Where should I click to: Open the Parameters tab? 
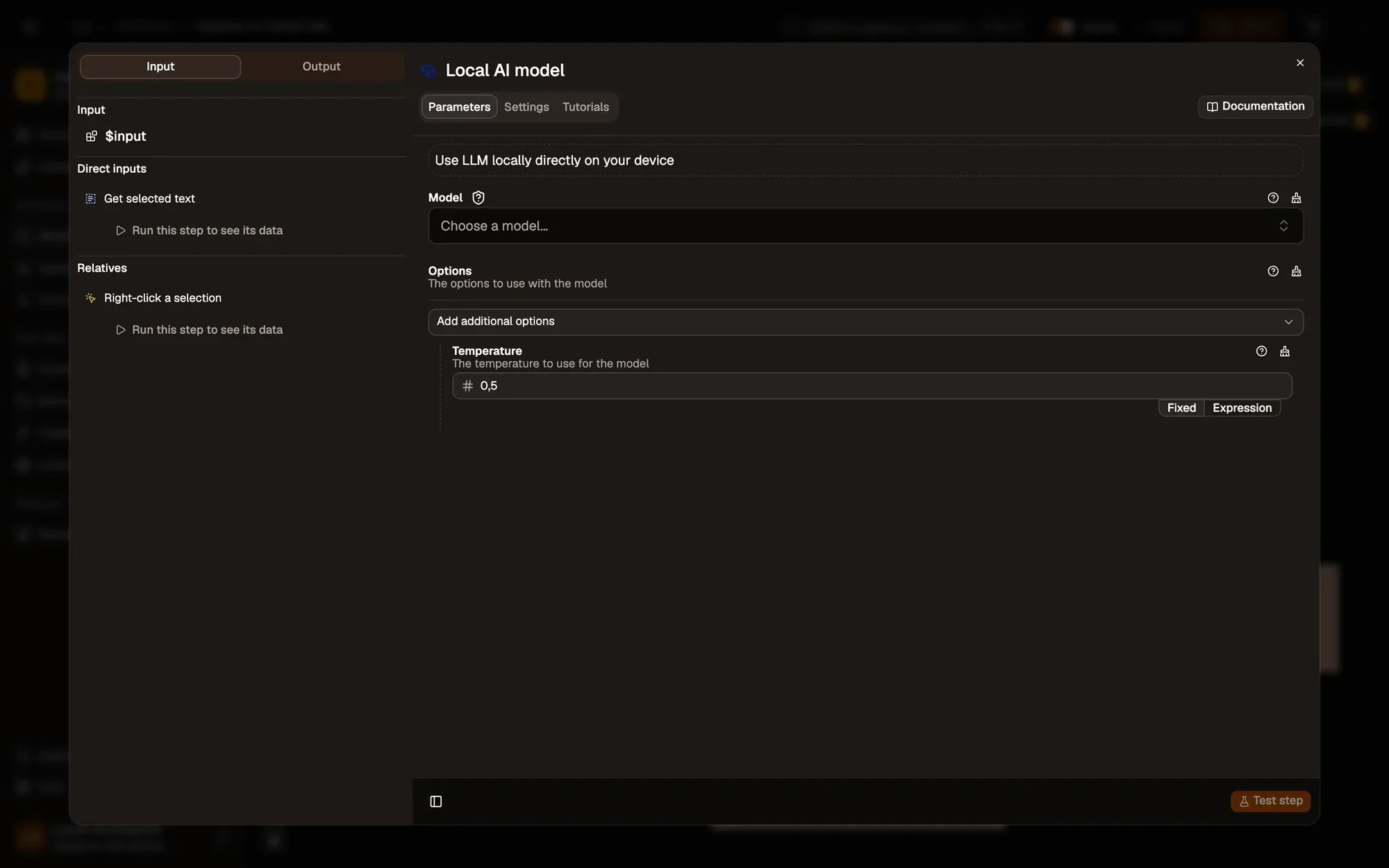pyautogui.click(x=459, y=107)
